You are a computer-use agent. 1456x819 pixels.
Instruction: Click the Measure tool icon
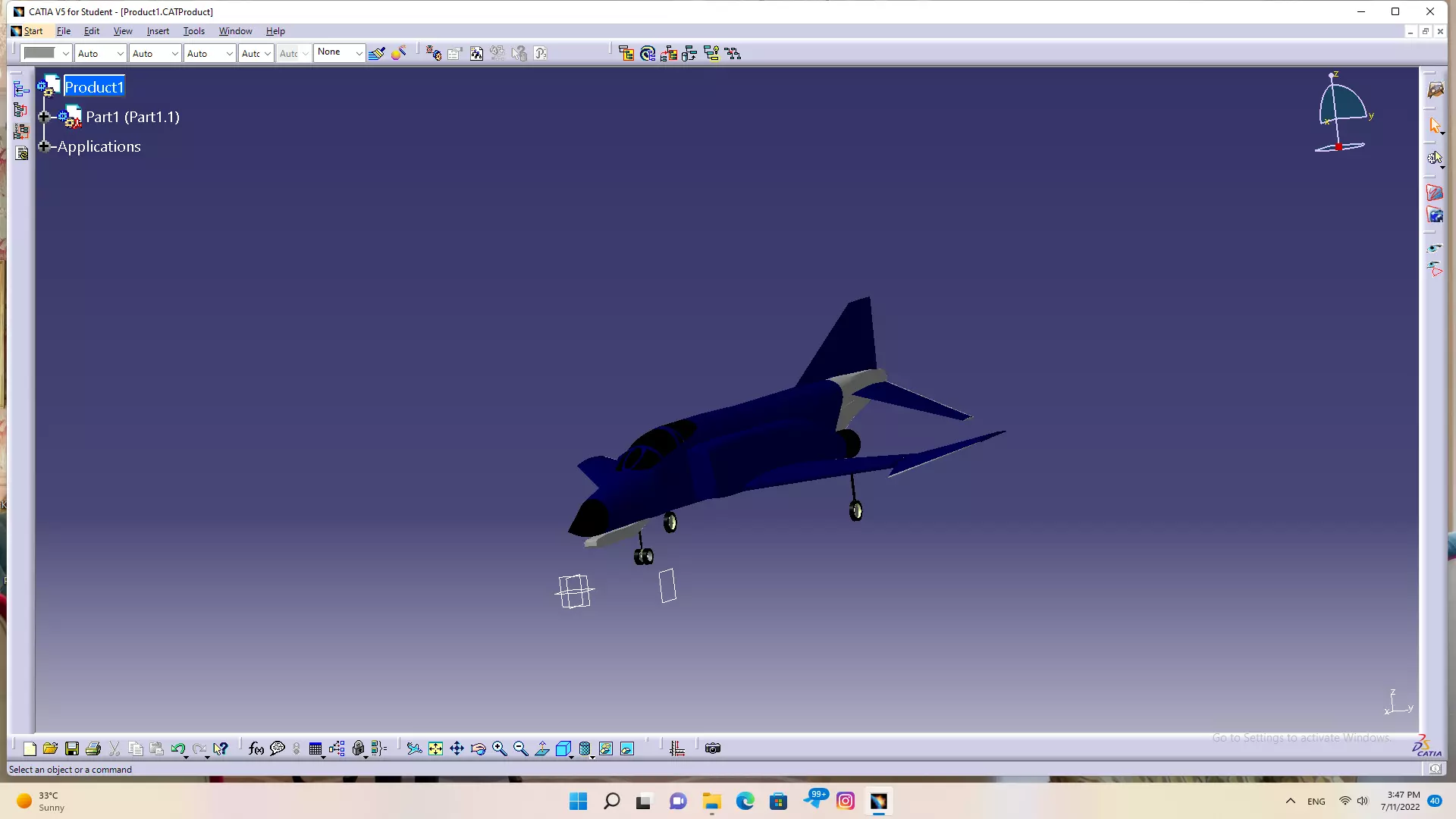click(x=677, y=748)
